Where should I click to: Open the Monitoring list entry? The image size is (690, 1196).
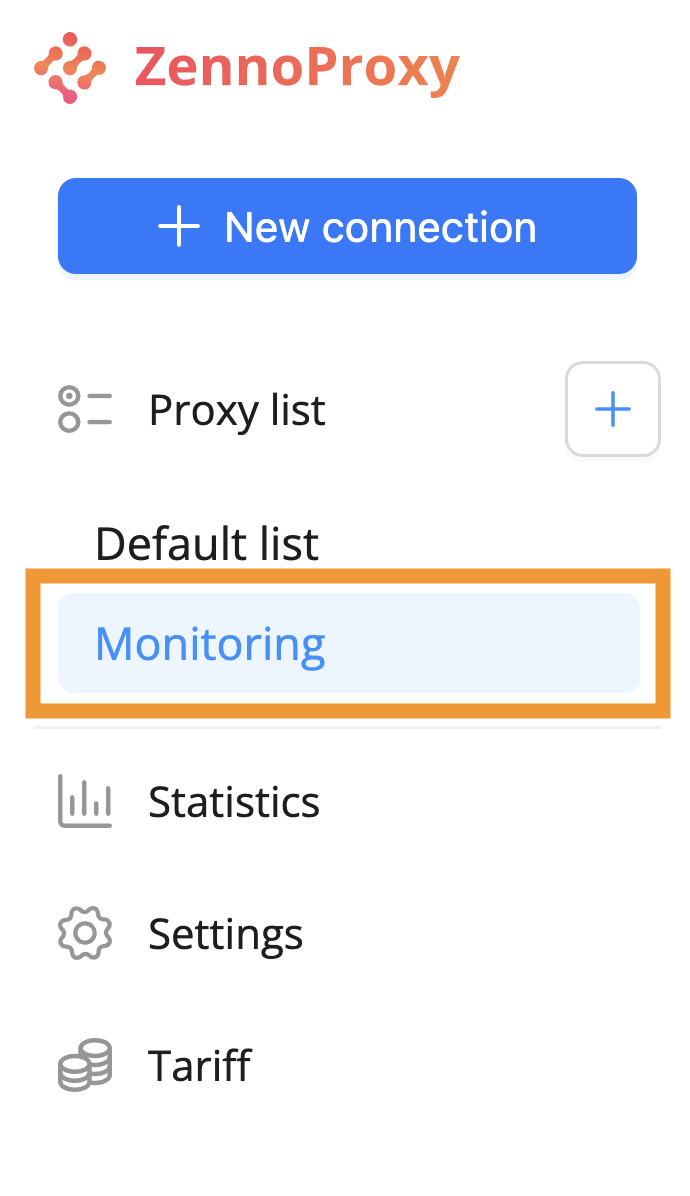pos(210,643)
